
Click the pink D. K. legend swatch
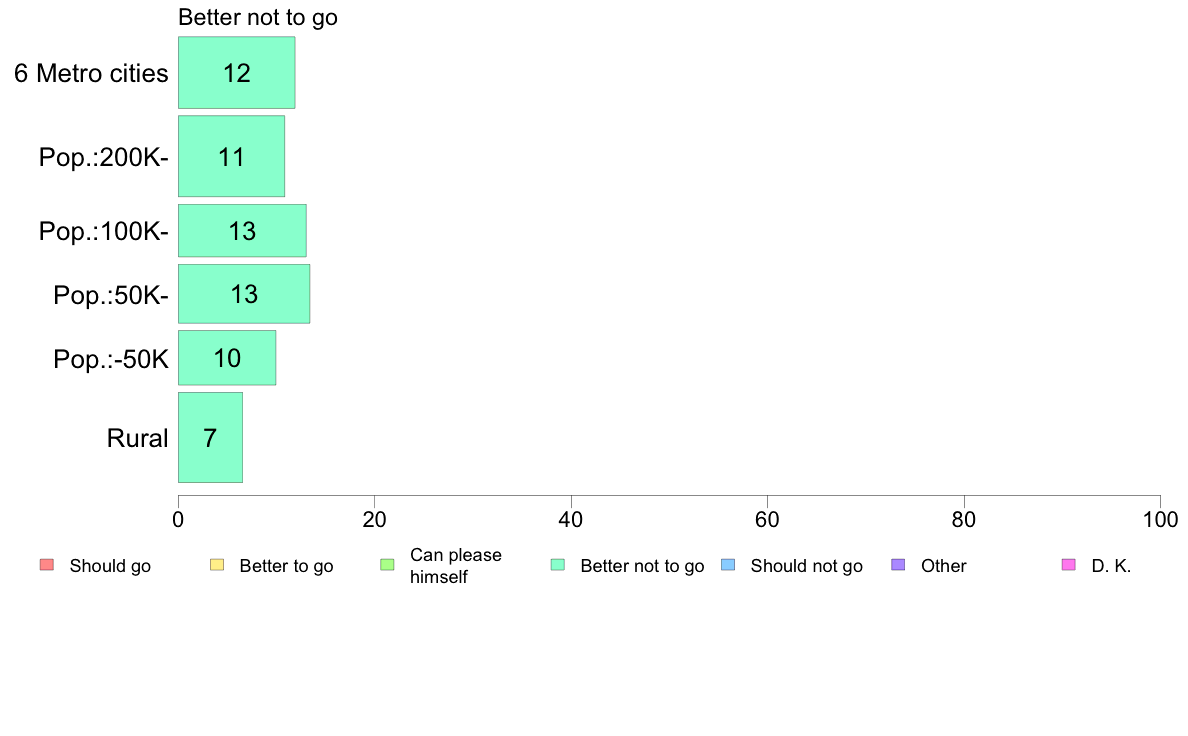pos(1069,565)
